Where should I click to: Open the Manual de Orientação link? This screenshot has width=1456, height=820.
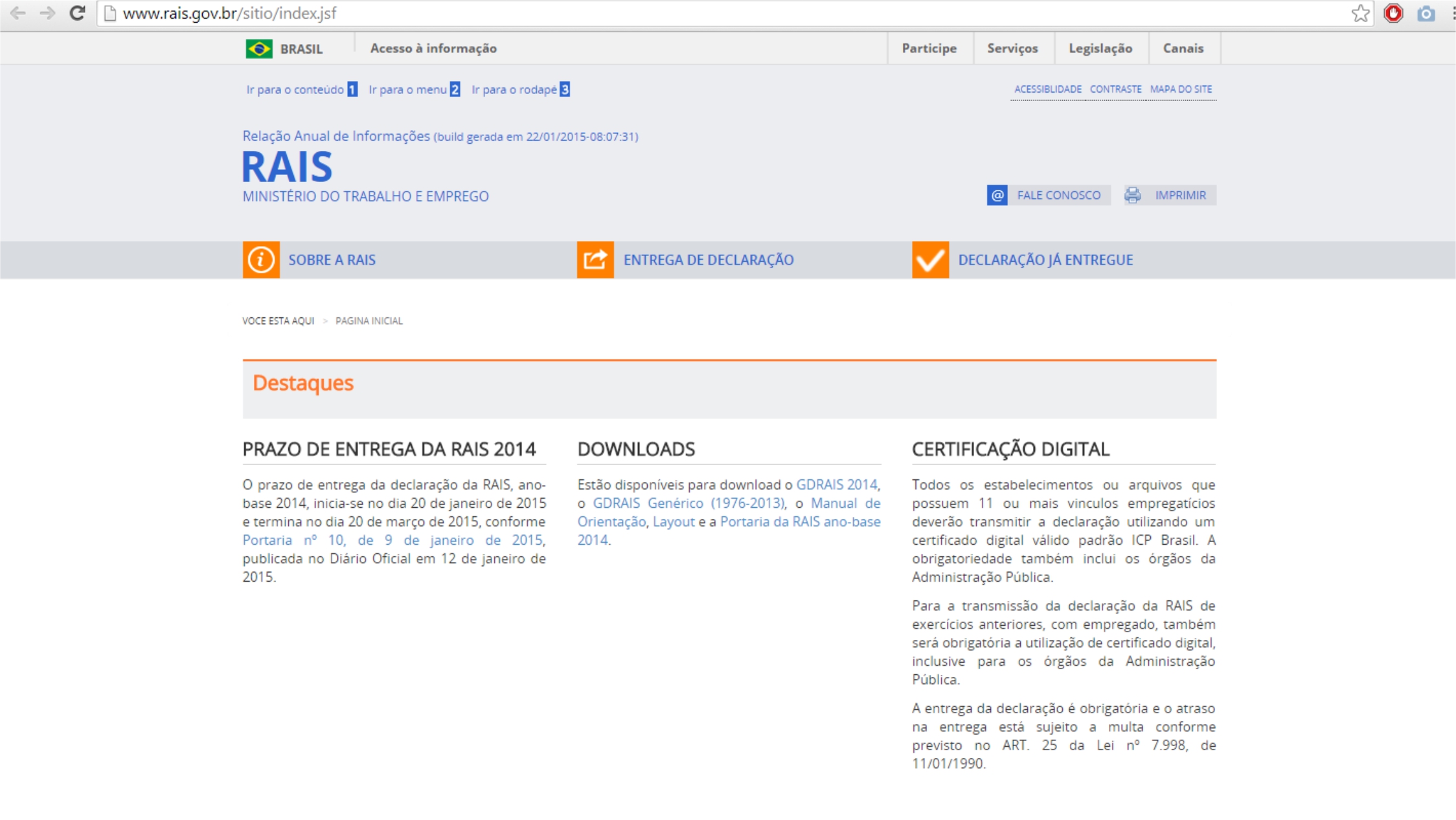point(729,512)
